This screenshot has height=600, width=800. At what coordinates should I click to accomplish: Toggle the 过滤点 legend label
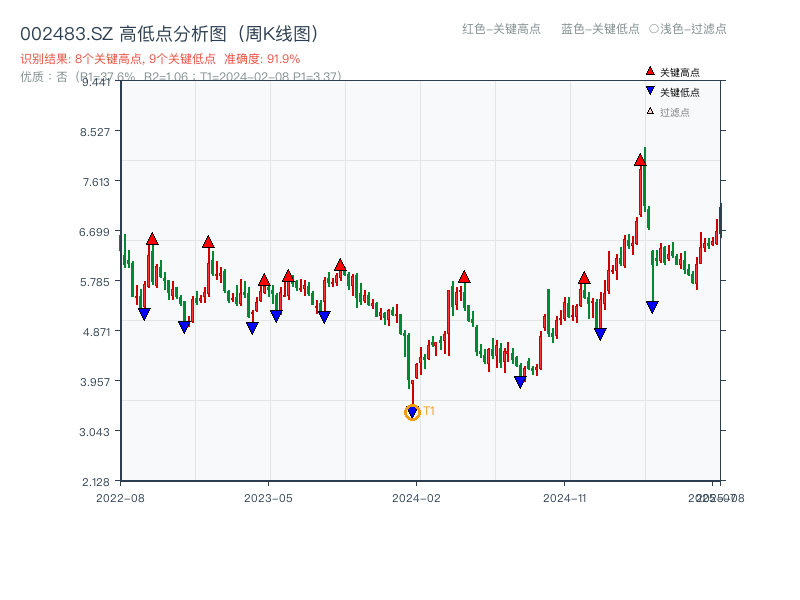(675, 112)
